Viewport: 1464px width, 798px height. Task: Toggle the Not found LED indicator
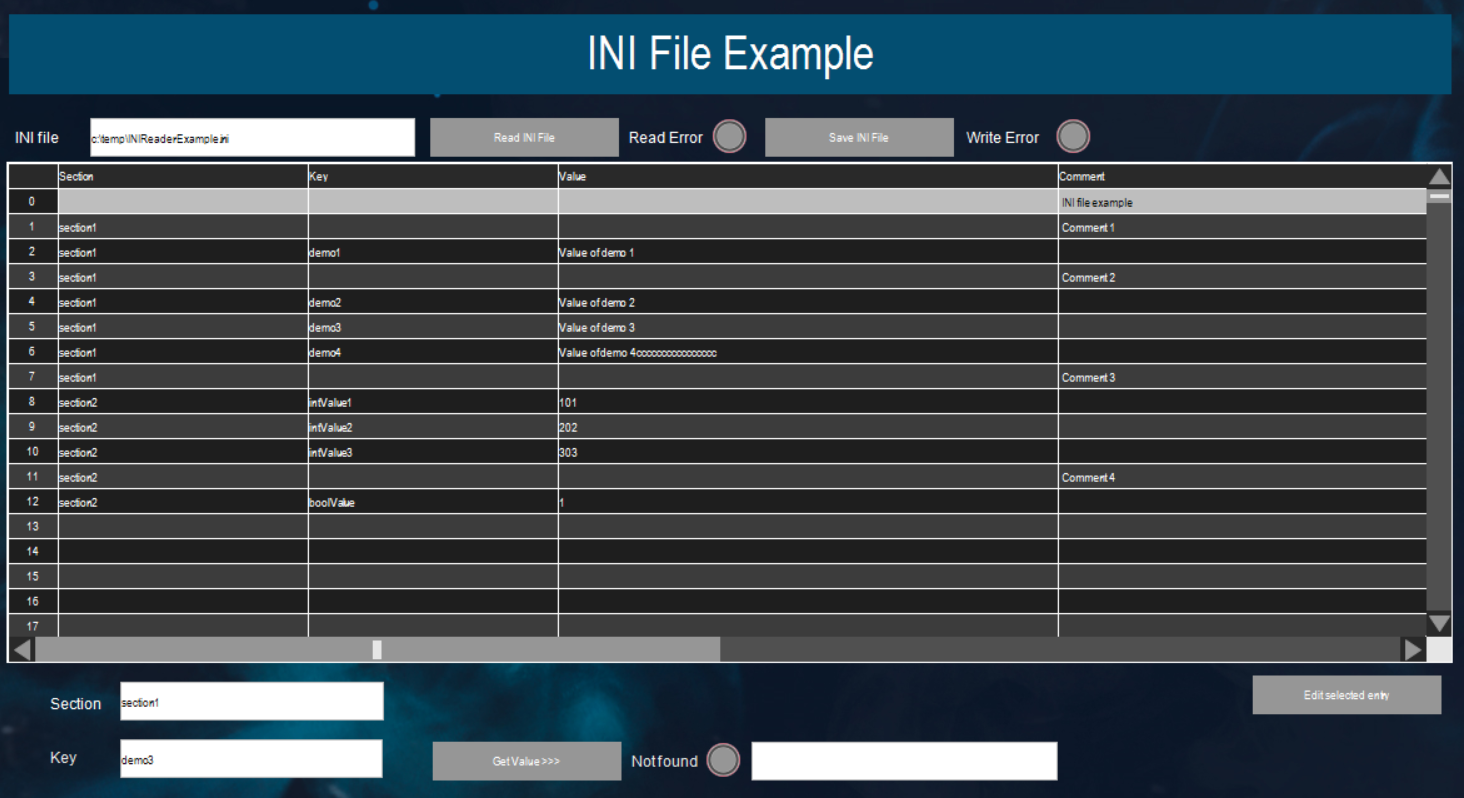[725, 760]
